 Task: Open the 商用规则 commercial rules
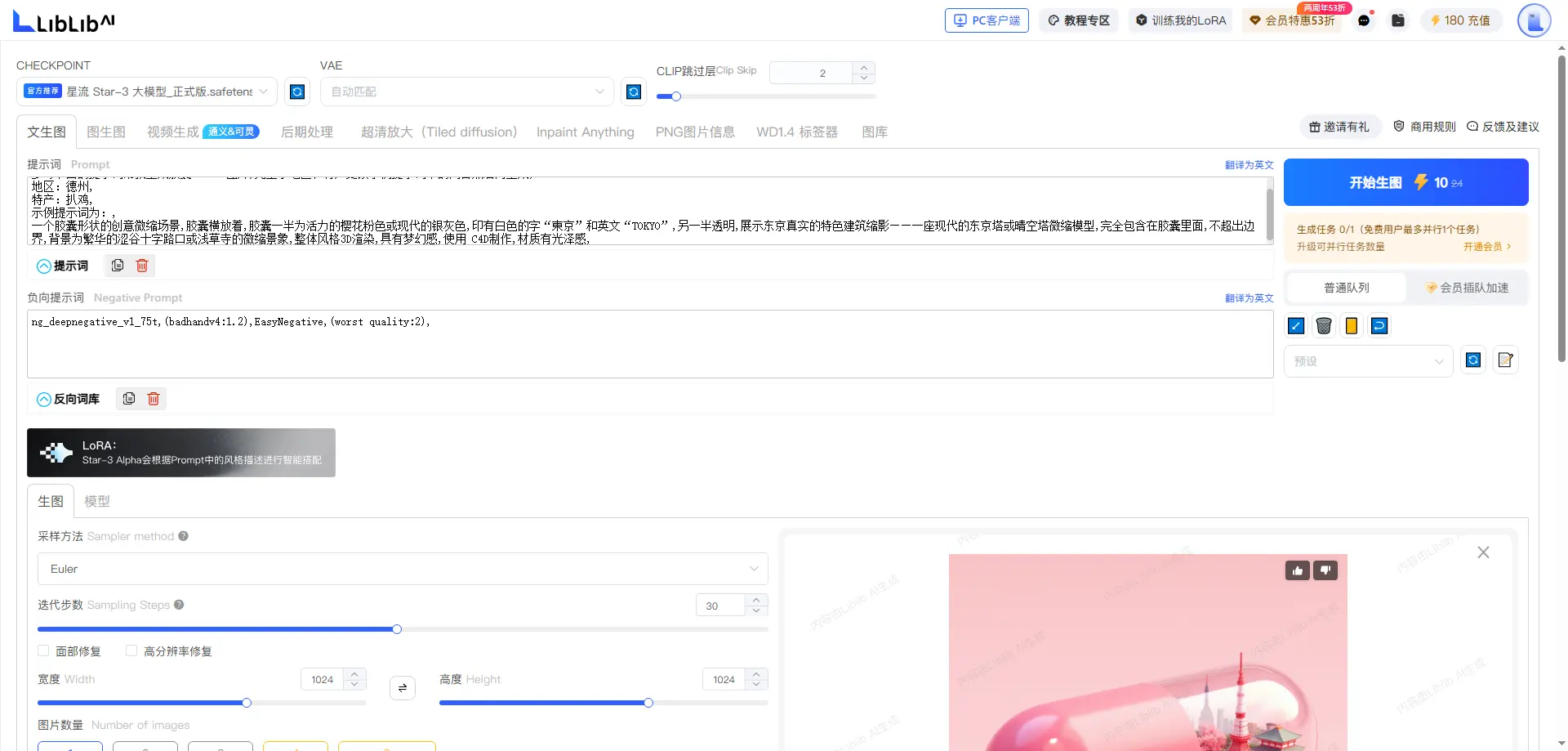1424,127
